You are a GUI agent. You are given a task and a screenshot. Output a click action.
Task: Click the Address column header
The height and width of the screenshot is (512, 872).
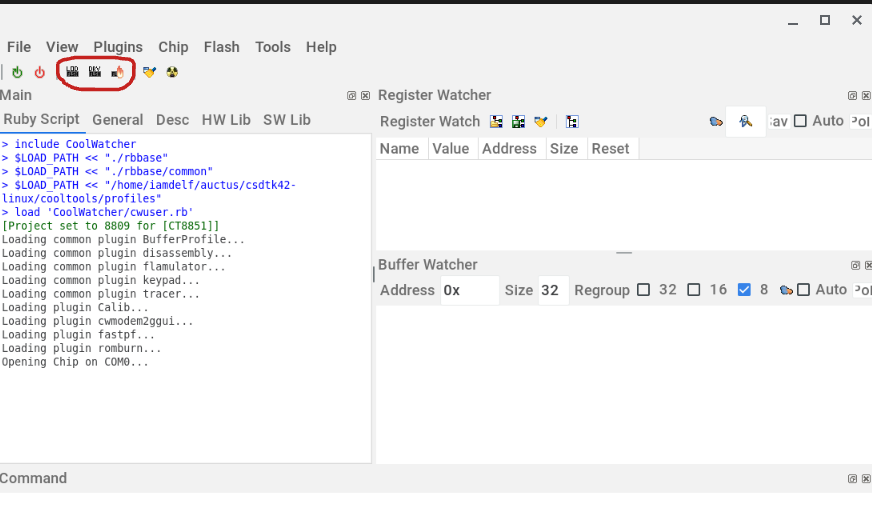click(x=509, y=148)
